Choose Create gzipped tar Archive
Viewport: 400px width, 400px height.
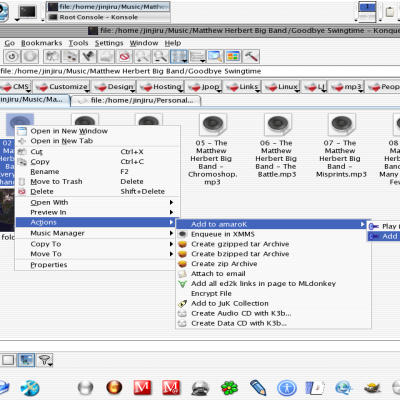[x=273, y=244]
